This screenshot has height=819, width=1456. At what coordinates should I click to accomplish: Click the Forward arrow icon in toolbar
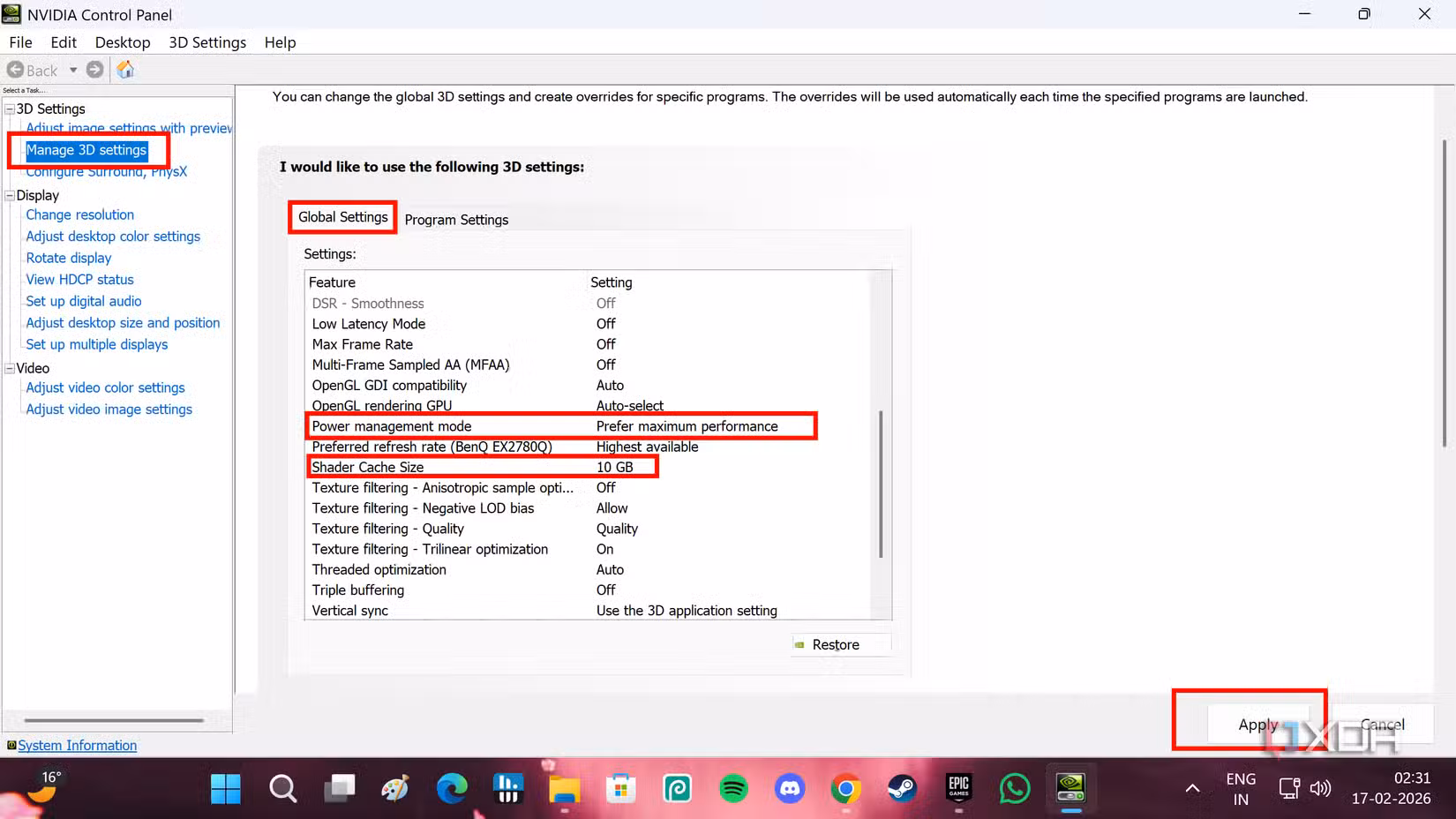95,70
